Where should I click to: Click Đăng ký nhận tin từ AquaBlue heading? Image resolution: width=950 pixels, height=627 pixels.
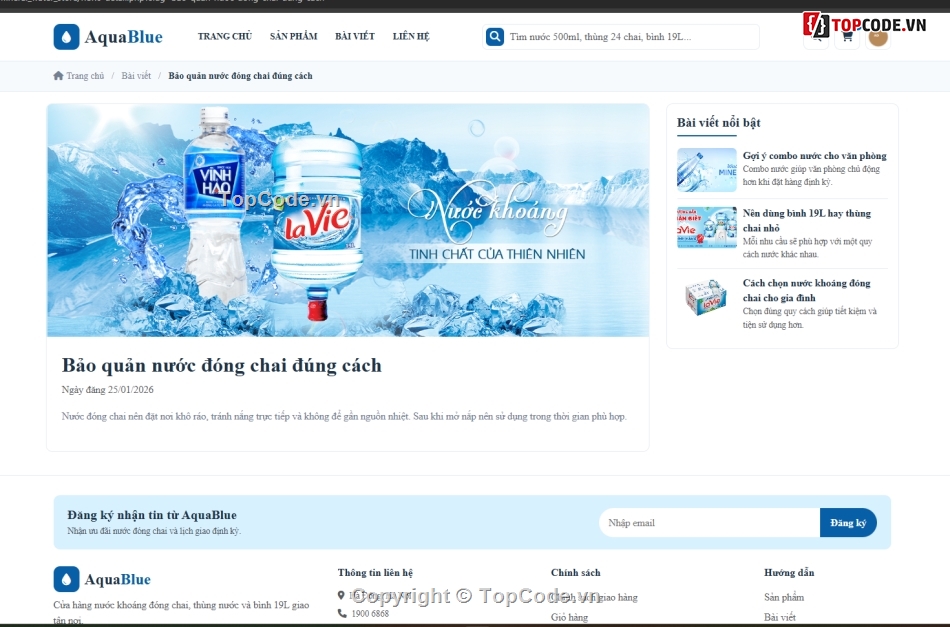point(152,515)
